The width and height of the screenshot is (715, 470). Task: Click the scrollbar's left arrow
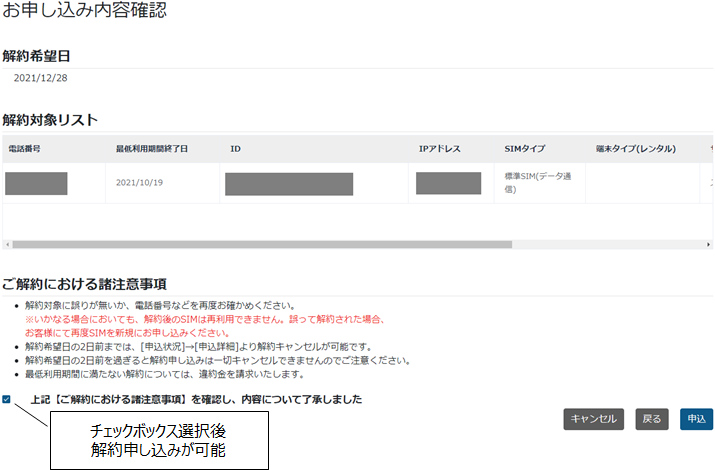(x=7, y=245)
